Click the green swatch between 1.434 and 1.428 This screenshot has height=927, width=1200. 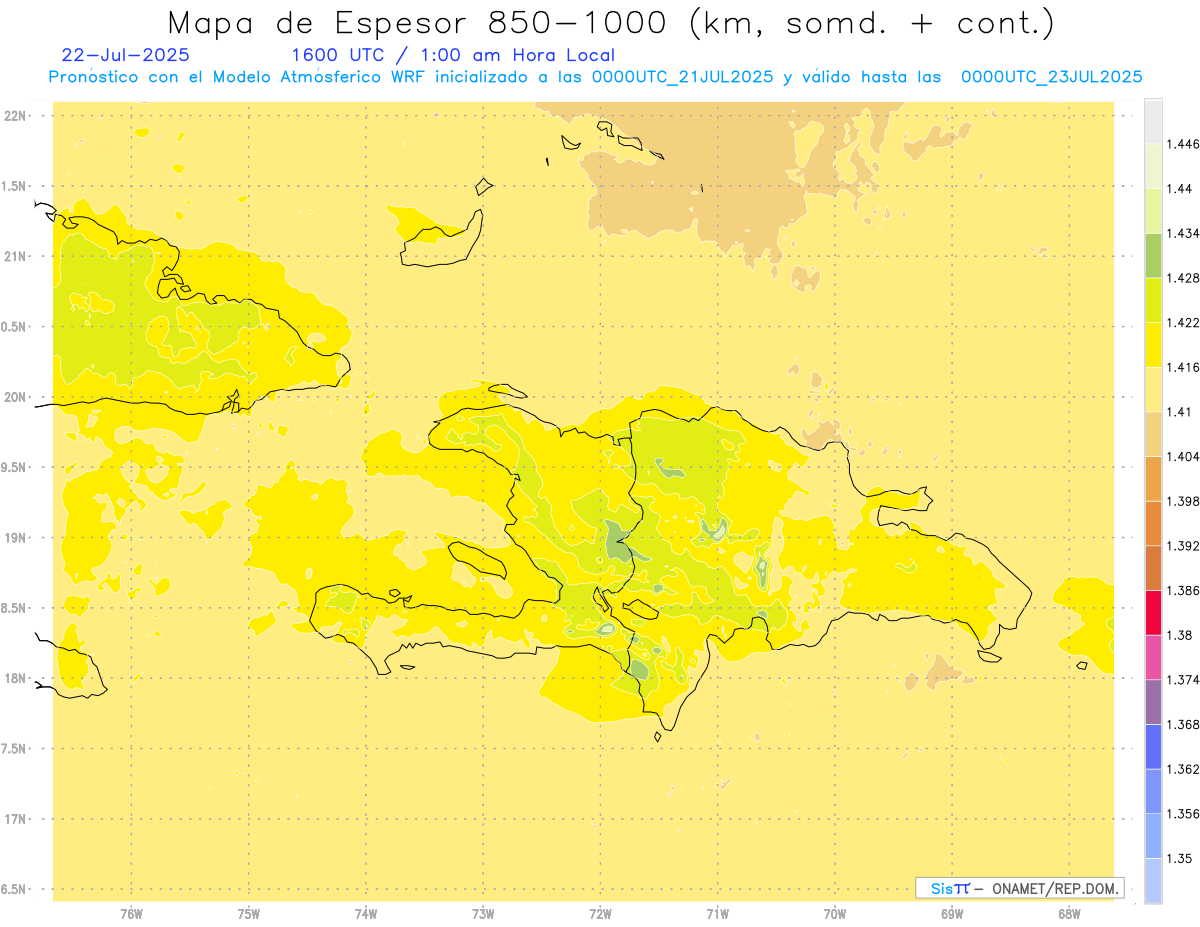(x=1153, y=256)
